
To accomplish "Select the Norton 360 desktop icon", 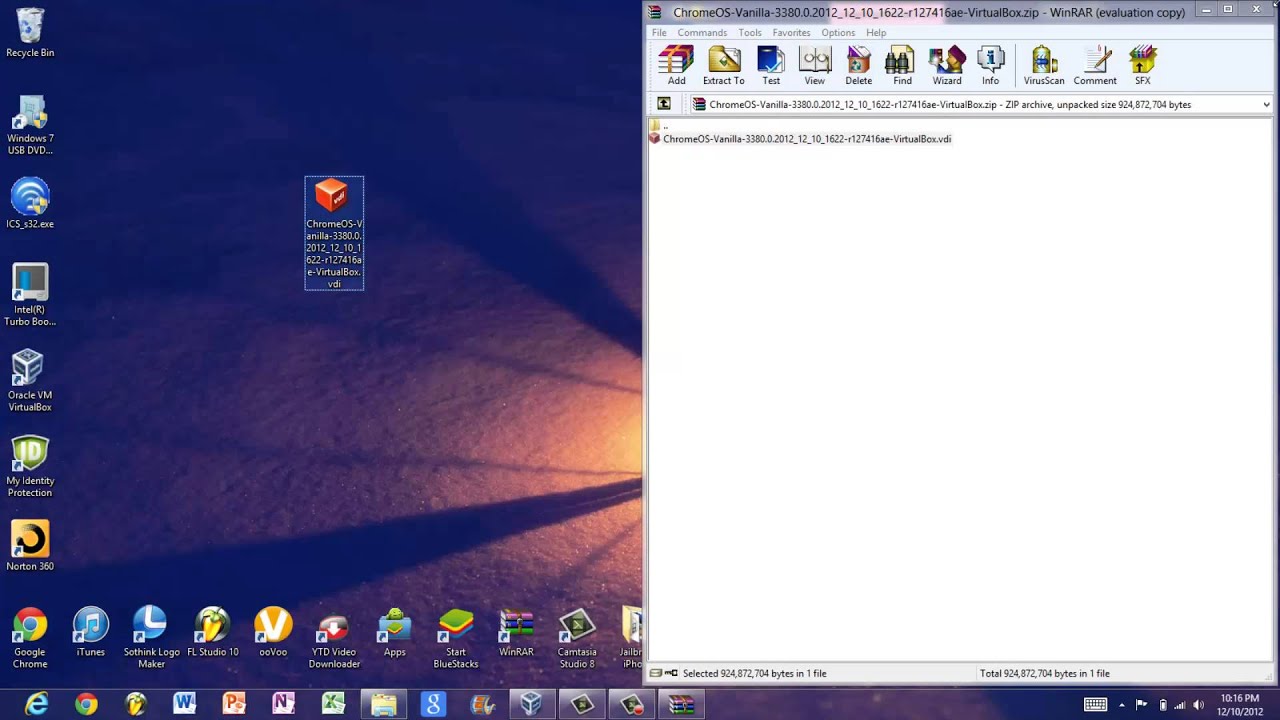I will coord(30,546).
